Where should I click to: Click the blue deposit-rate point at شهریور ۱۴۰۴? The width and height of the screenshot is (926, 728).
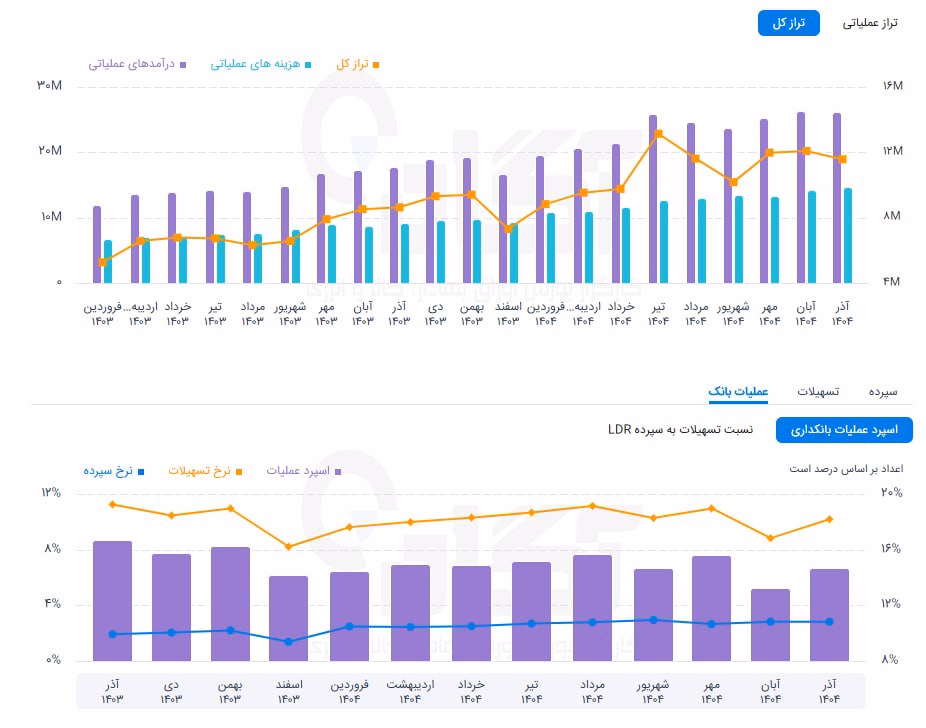[653, 620]
